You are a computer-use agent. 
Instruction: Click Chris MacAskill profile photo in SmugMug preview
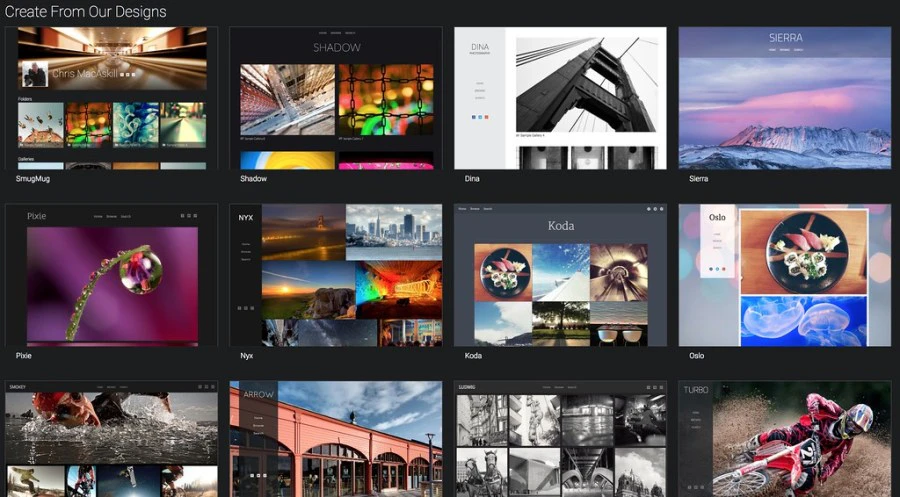35,74
